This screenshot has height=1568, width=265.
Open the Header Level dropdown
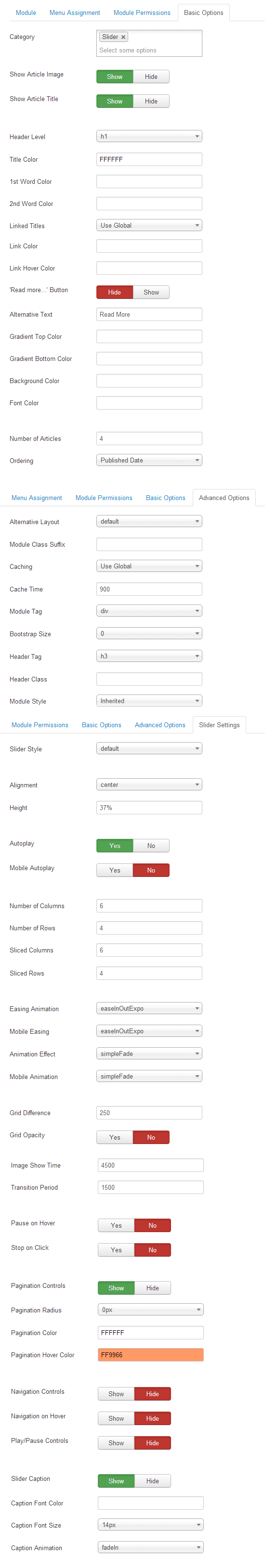(149, 137)
